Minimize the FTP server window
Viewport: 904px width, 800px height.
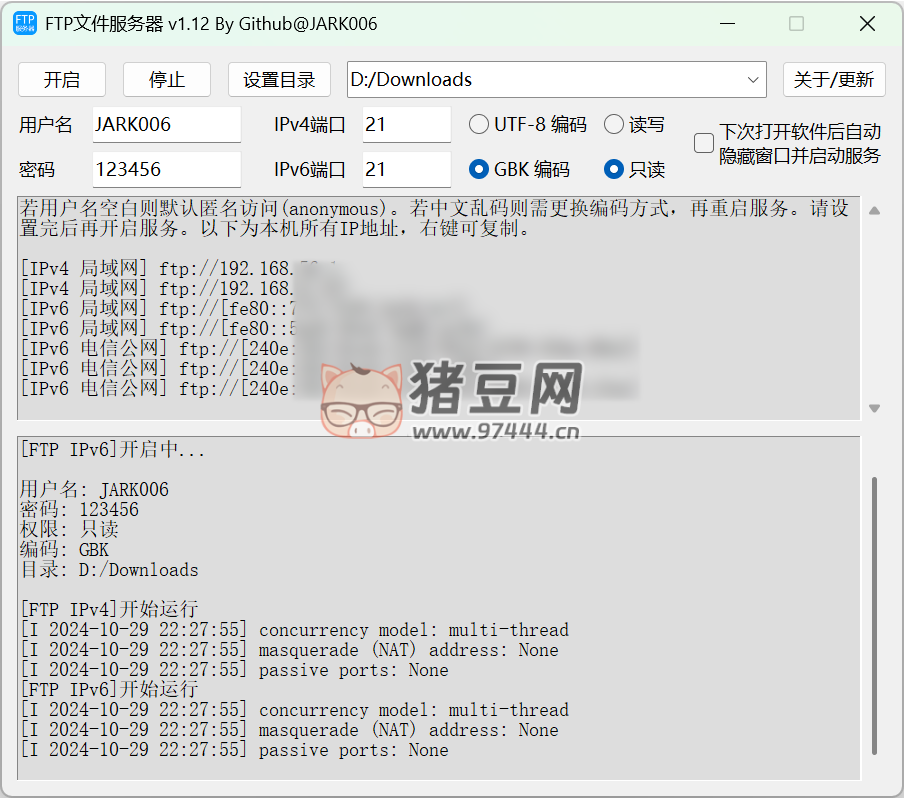(727, 24)
